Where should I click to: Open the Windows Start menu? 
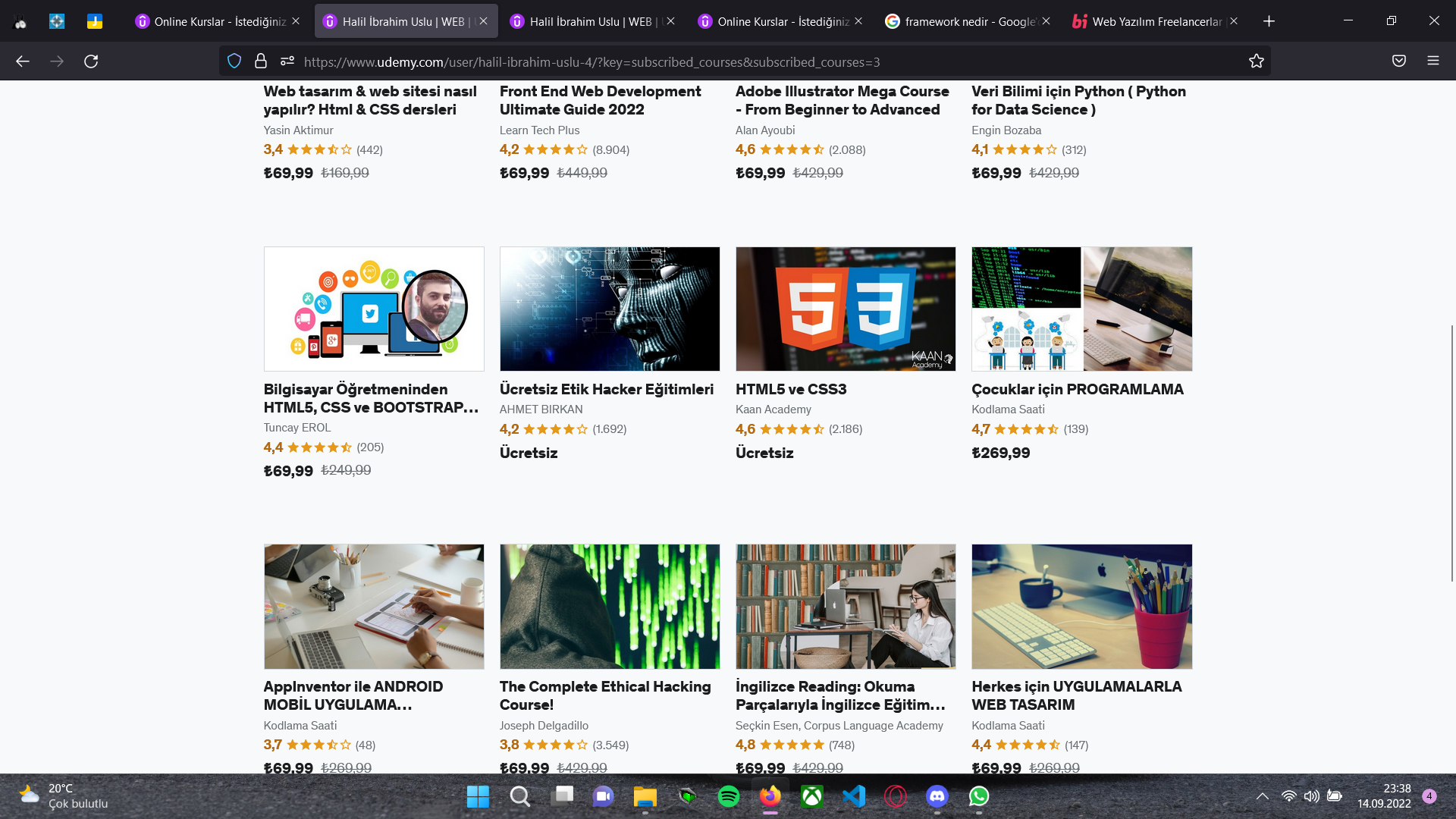pos(478,796)
